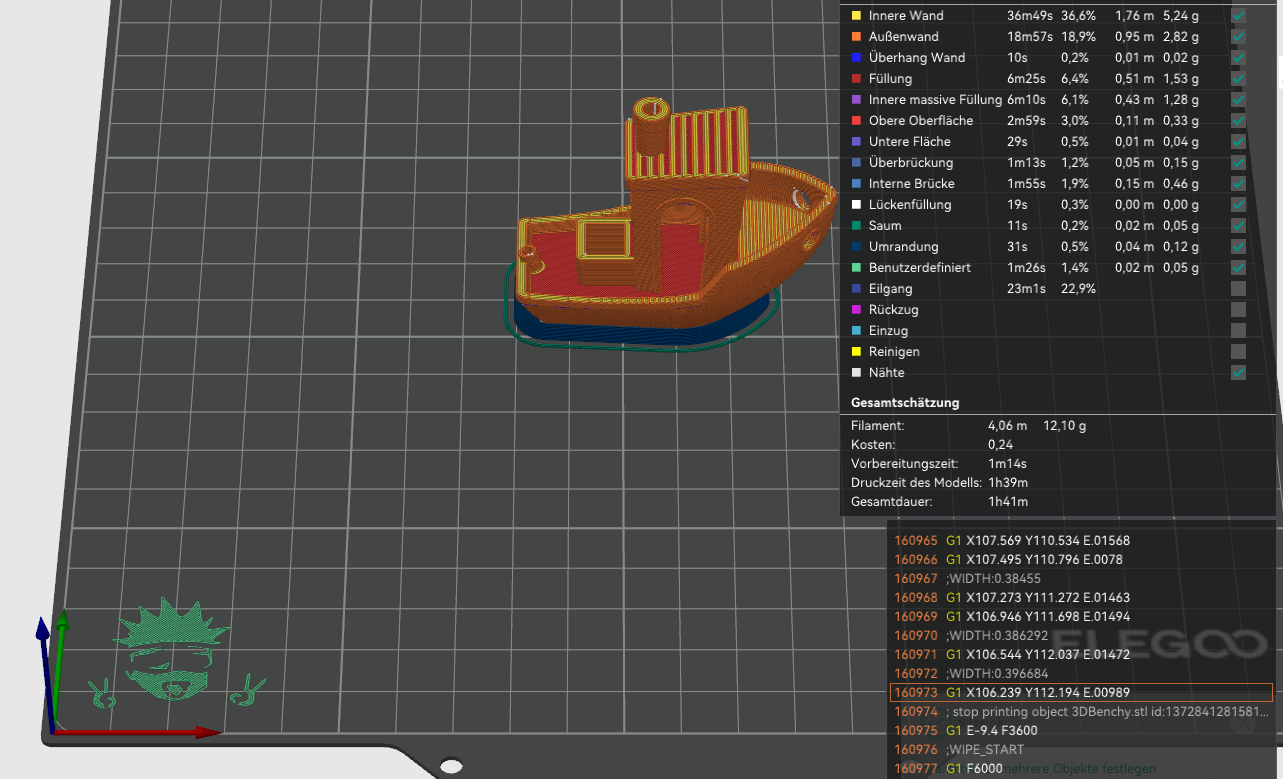Image resolution: width=1283 pixels, height=779 pixels.
Task: Hide Füllung lines using its checkbox
Action: (x=1238, y=79)
